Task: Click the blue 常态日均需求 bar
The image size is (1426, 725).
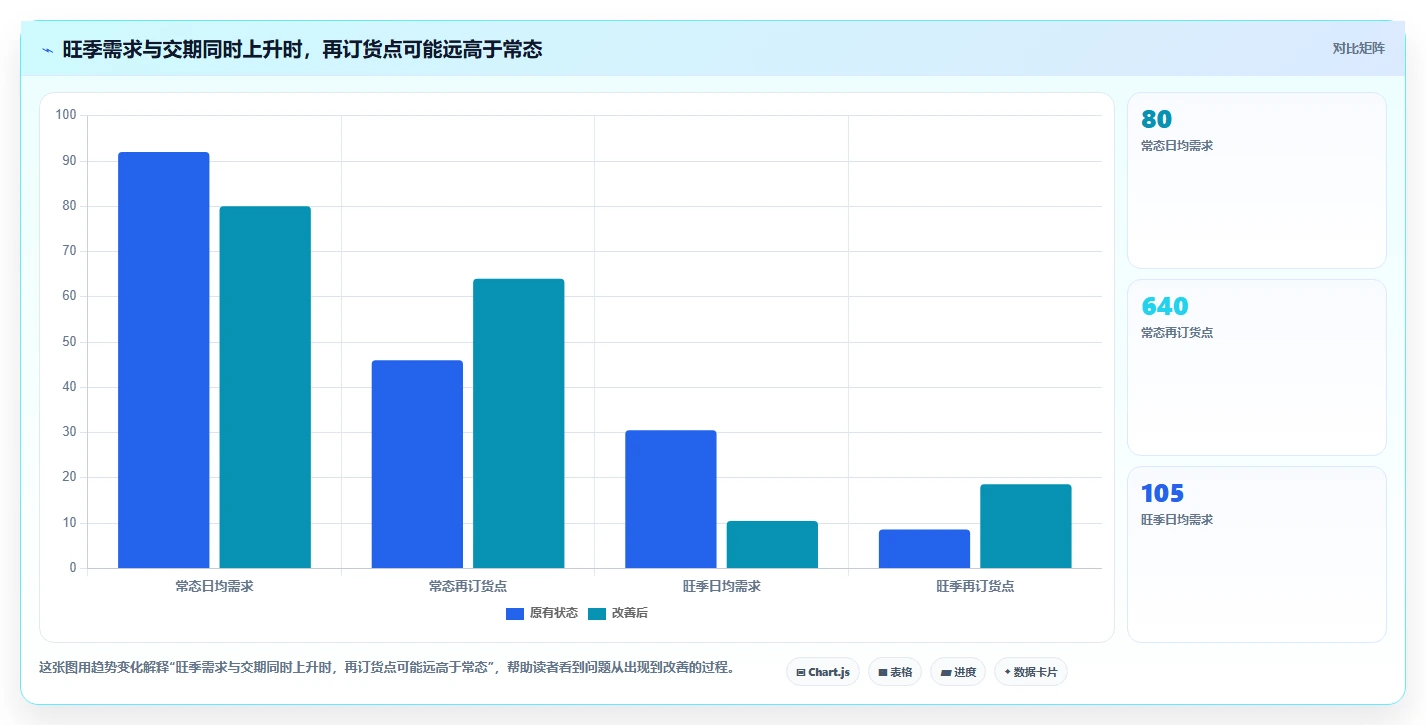Action: [x=164, y=360]
